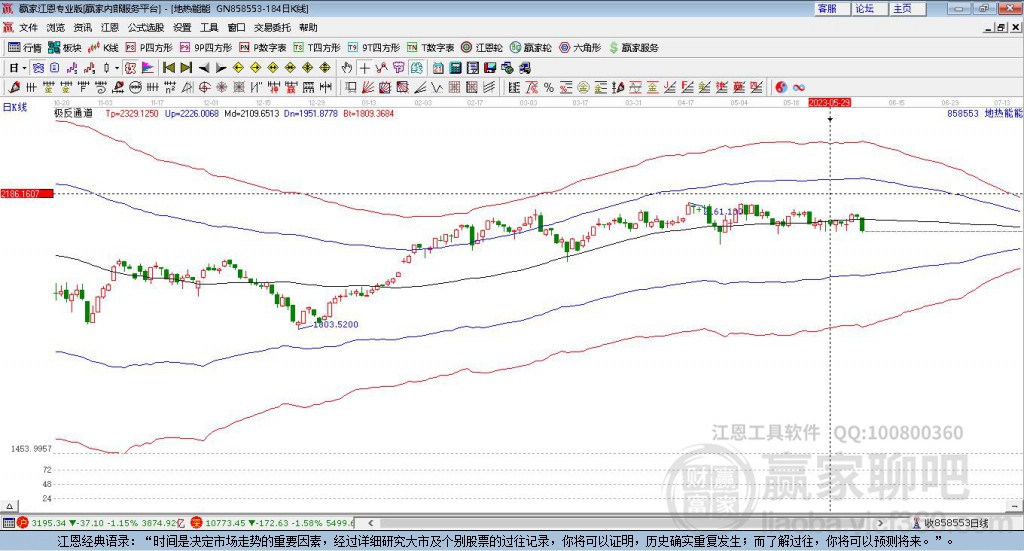Viewport: 1024px width, 551px height.
Task: Open the 9T四方形 tool
Action: click(374, 48)
